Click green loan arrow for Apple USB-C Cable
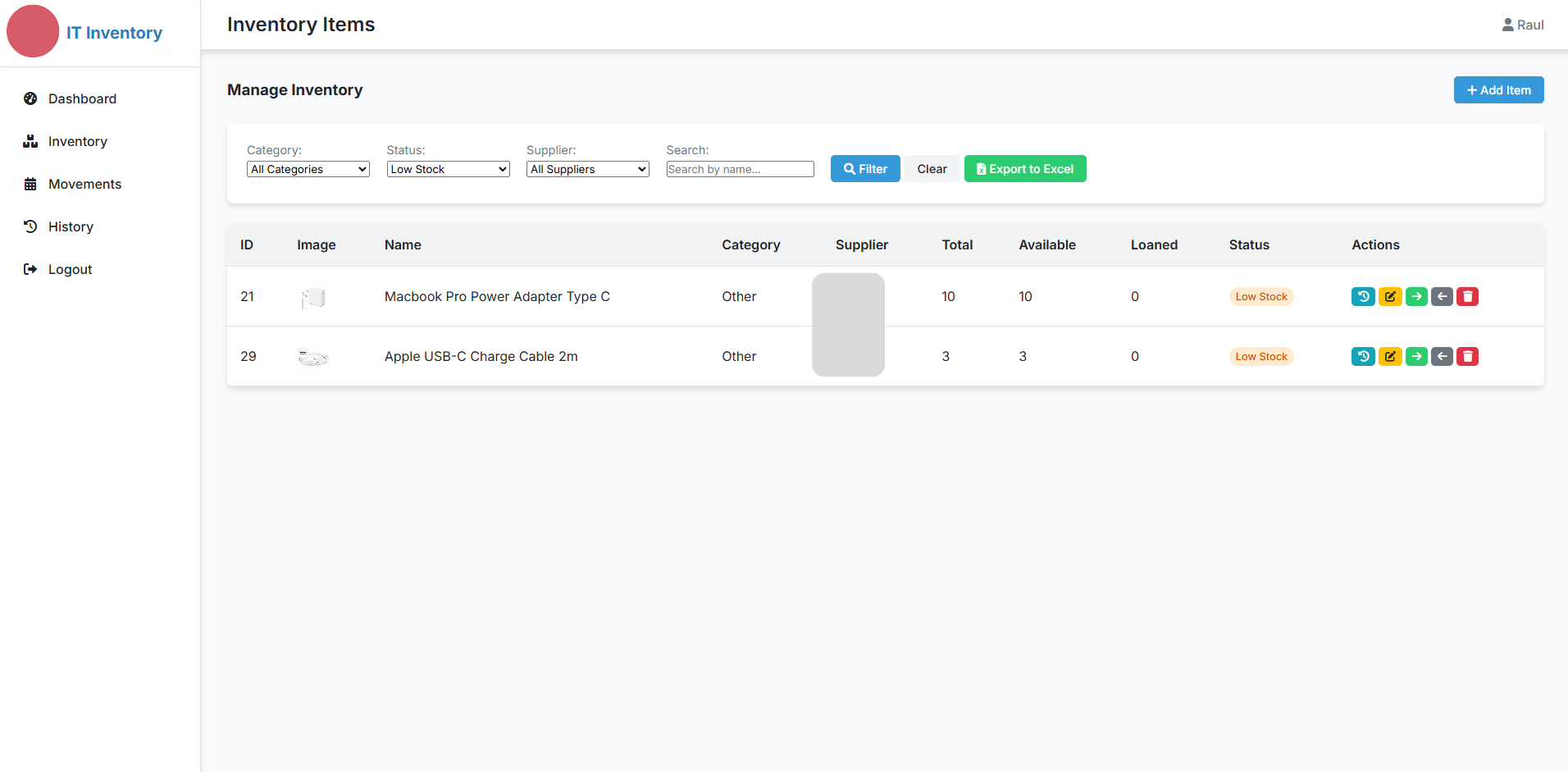Screen dimensions: 1568x772 [x=1416, y=356]
